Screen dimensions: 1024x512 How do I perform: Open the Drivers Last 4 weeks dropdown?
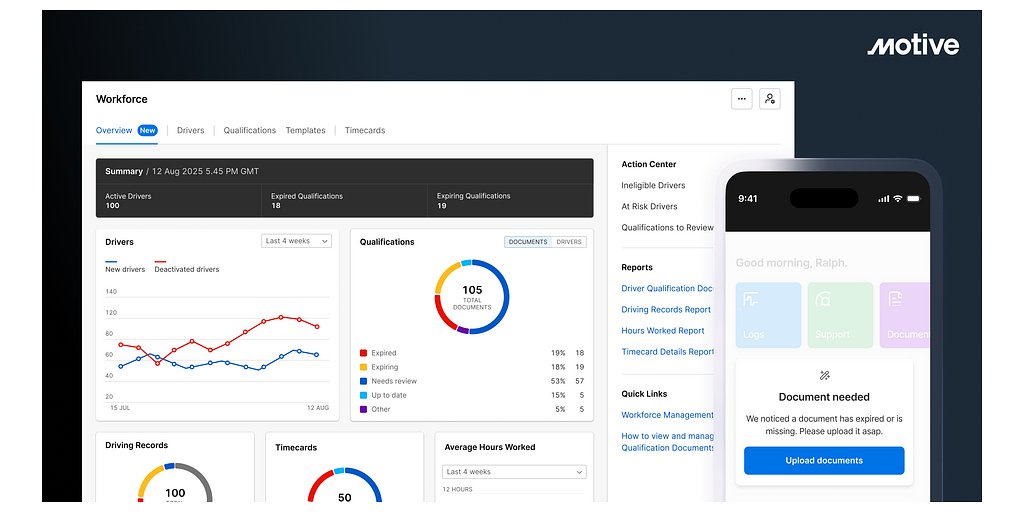coord(296,241)
